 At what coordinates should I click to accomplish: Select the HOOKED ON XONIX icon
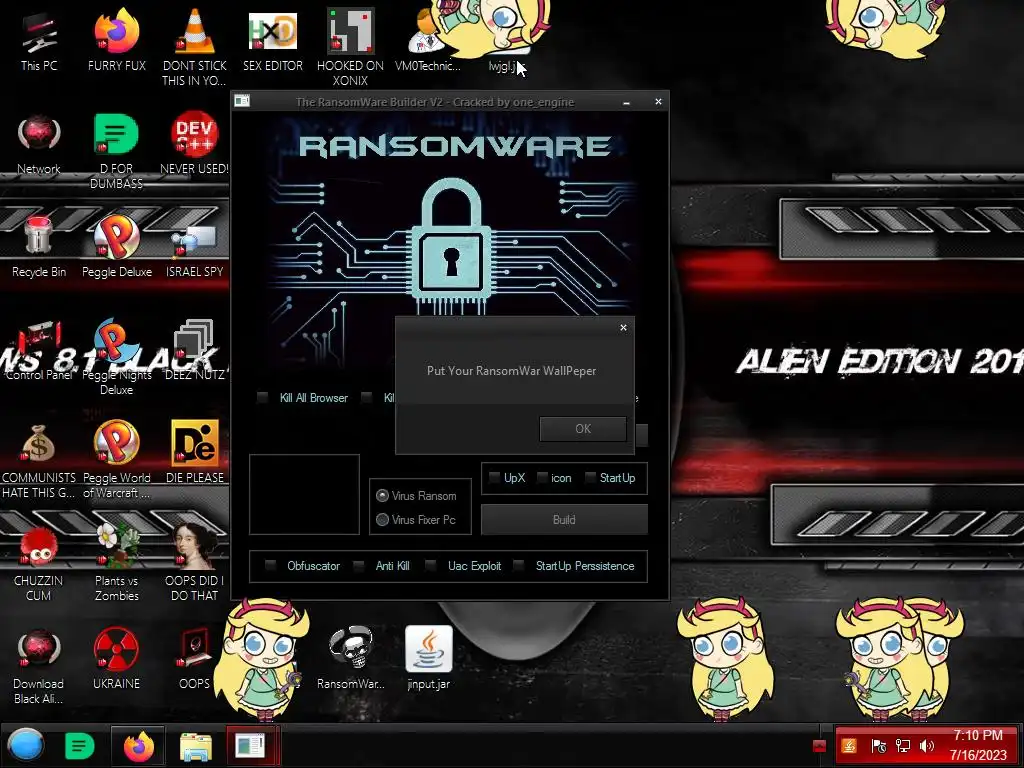point(350,47)
